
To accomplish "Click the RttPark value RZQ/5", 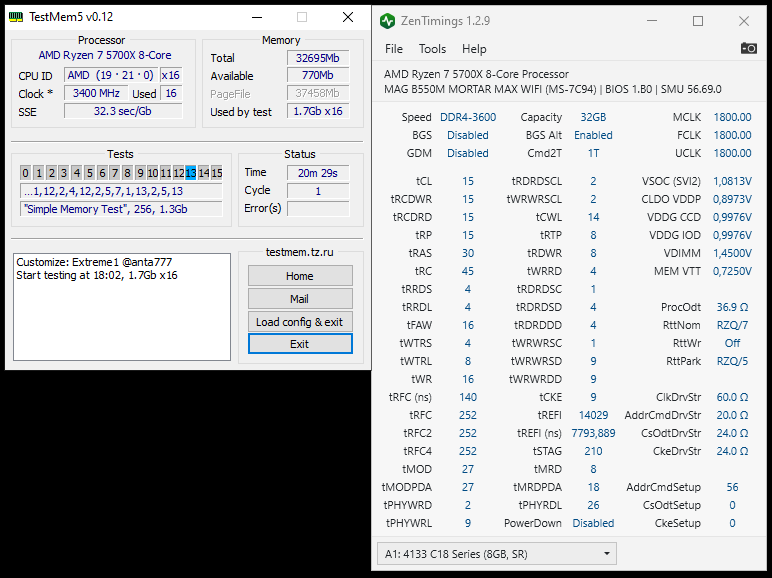I will point(733,361).
